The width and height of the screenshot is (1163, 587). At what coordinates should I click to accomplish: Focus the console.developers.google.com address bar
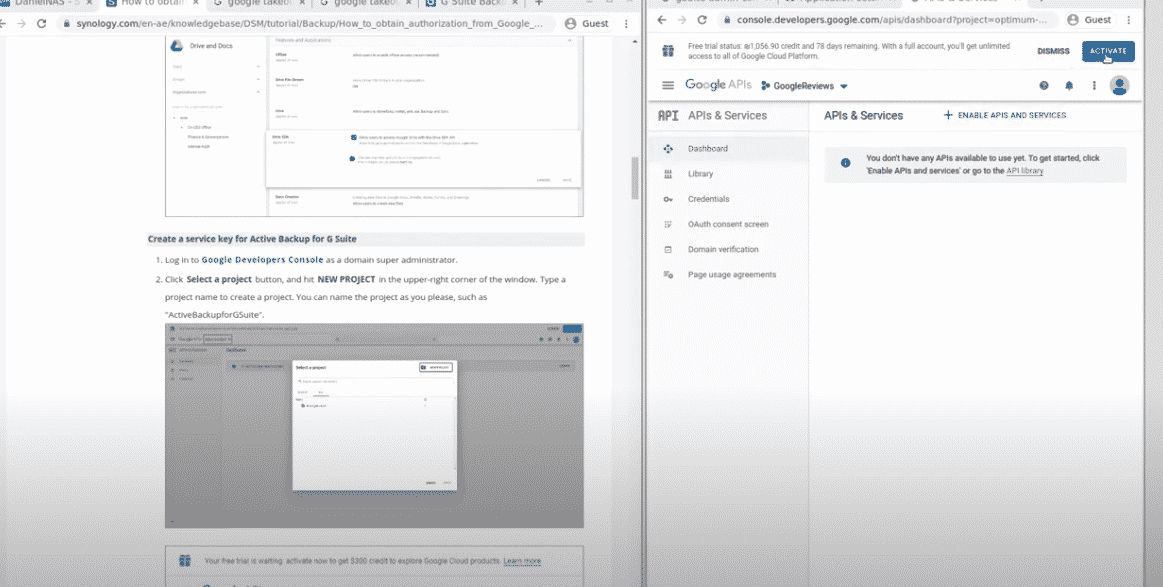(x=892, y=20)
